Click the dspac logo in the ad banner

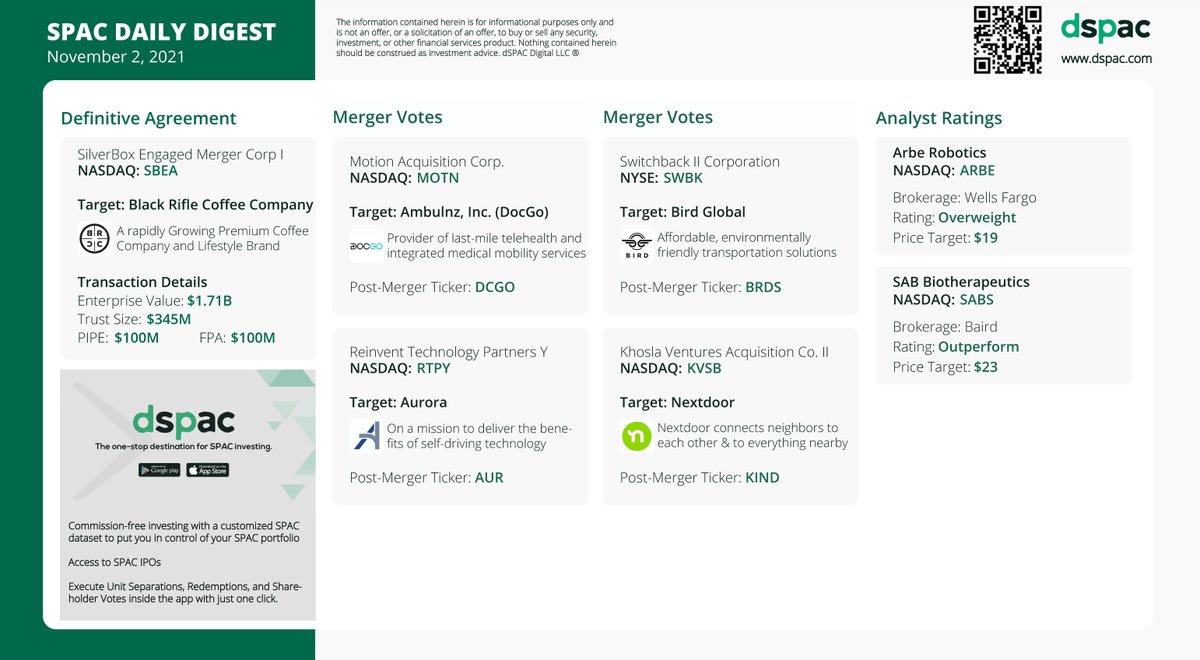(x=184, y=420)
